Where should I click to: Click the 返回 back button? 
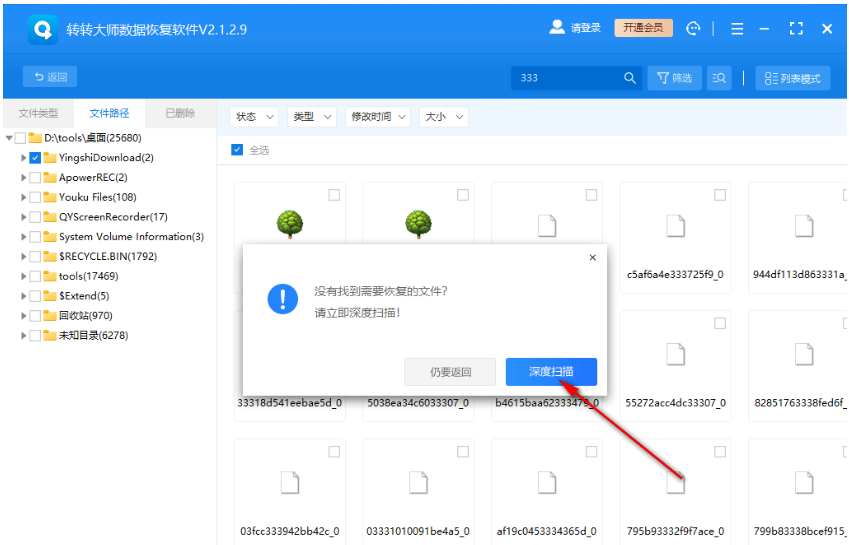click(50, 77)
